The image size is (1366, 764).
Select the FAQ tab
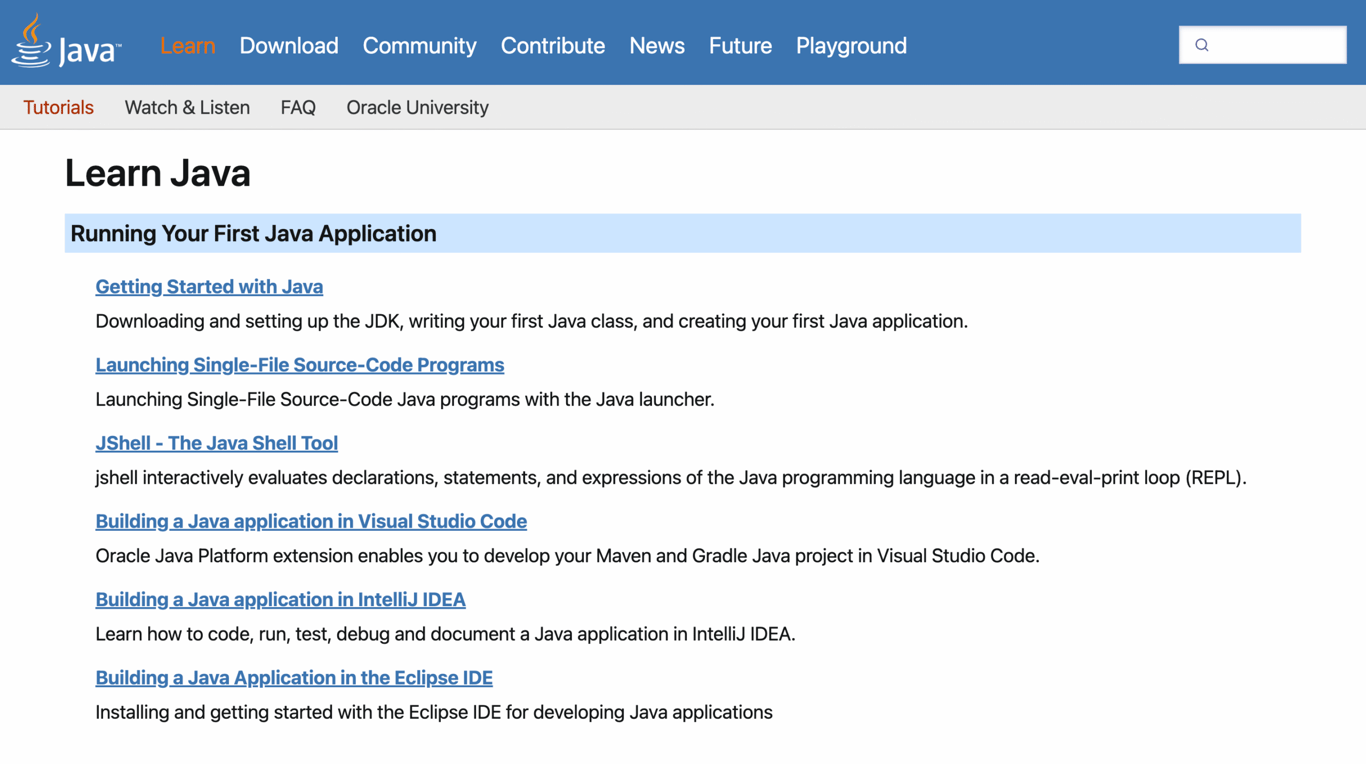pos(298,107)
